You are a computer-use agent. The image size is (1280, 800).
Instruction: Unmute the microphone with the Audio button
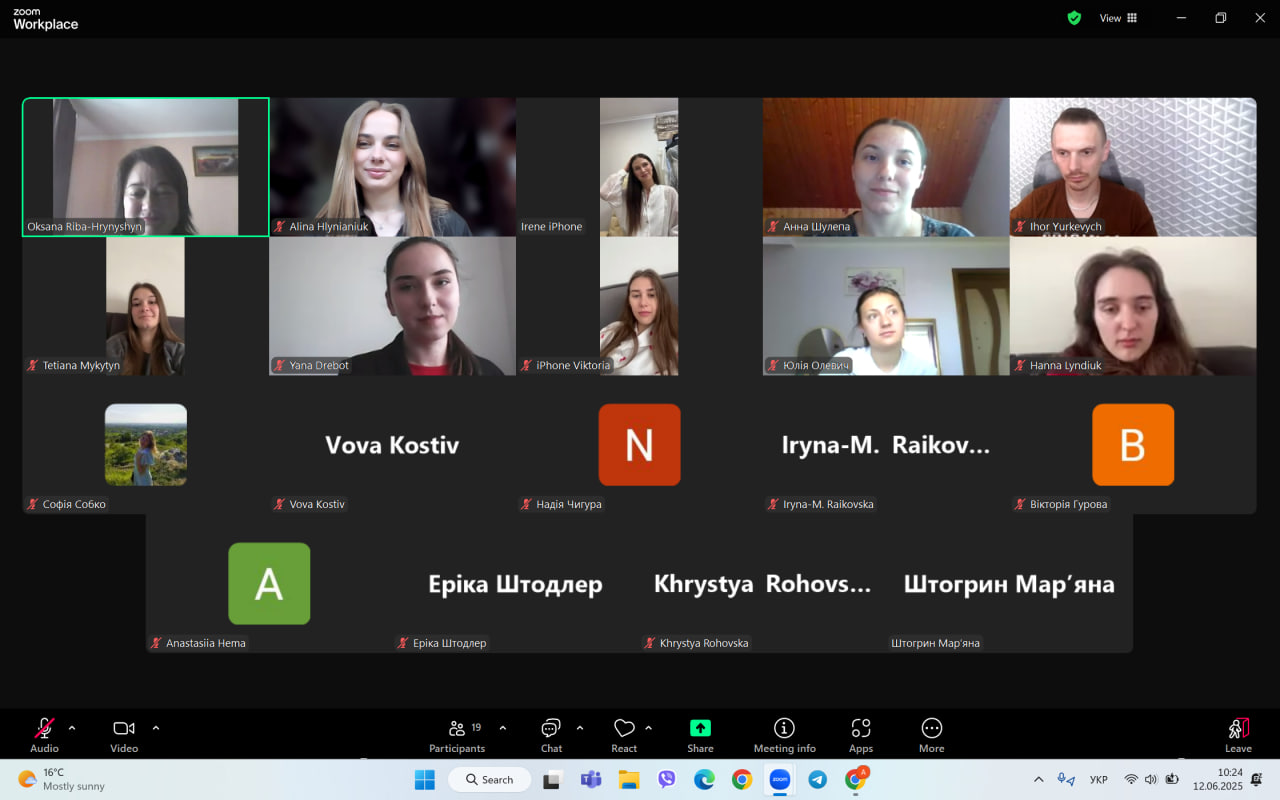[44, 735]
